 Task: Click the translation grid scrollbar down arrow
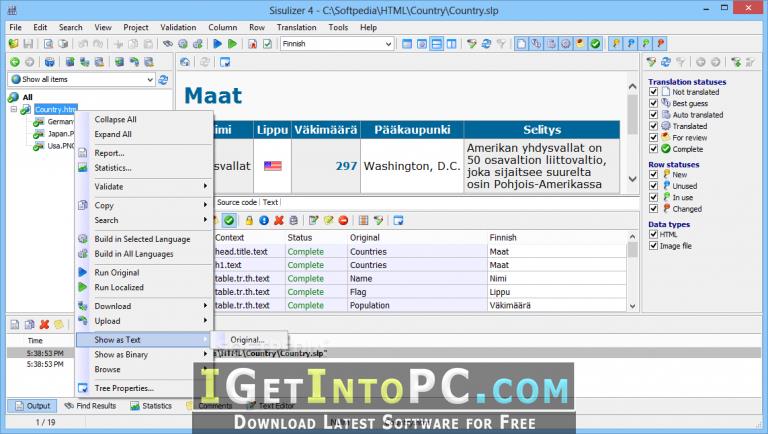pyautogui.click(x=632, y=306)
